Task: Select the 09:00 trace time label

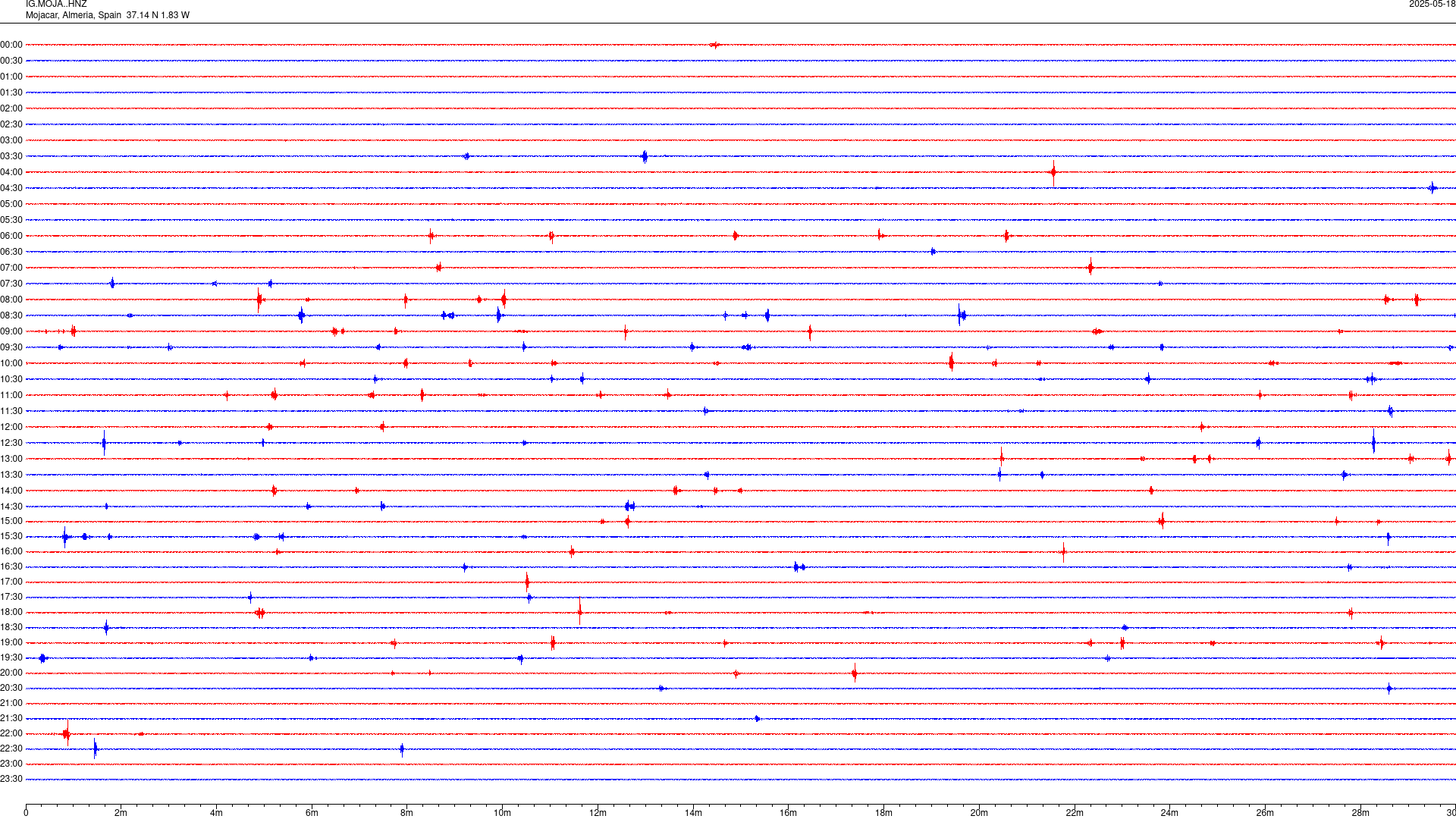Action: click(11, 331)
